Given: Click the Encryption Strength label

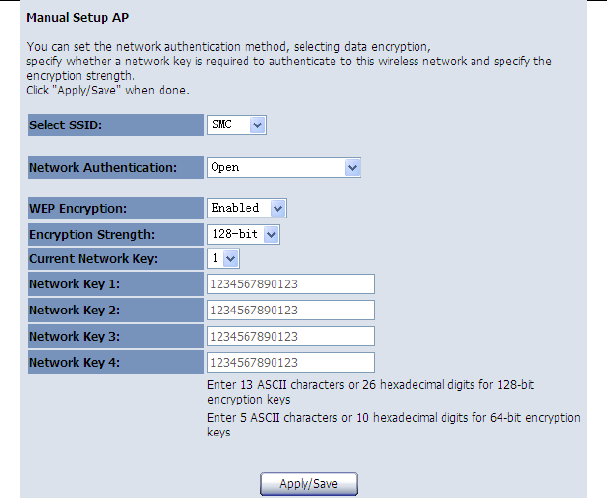Looking at the screenshot, I should point(91,235).
